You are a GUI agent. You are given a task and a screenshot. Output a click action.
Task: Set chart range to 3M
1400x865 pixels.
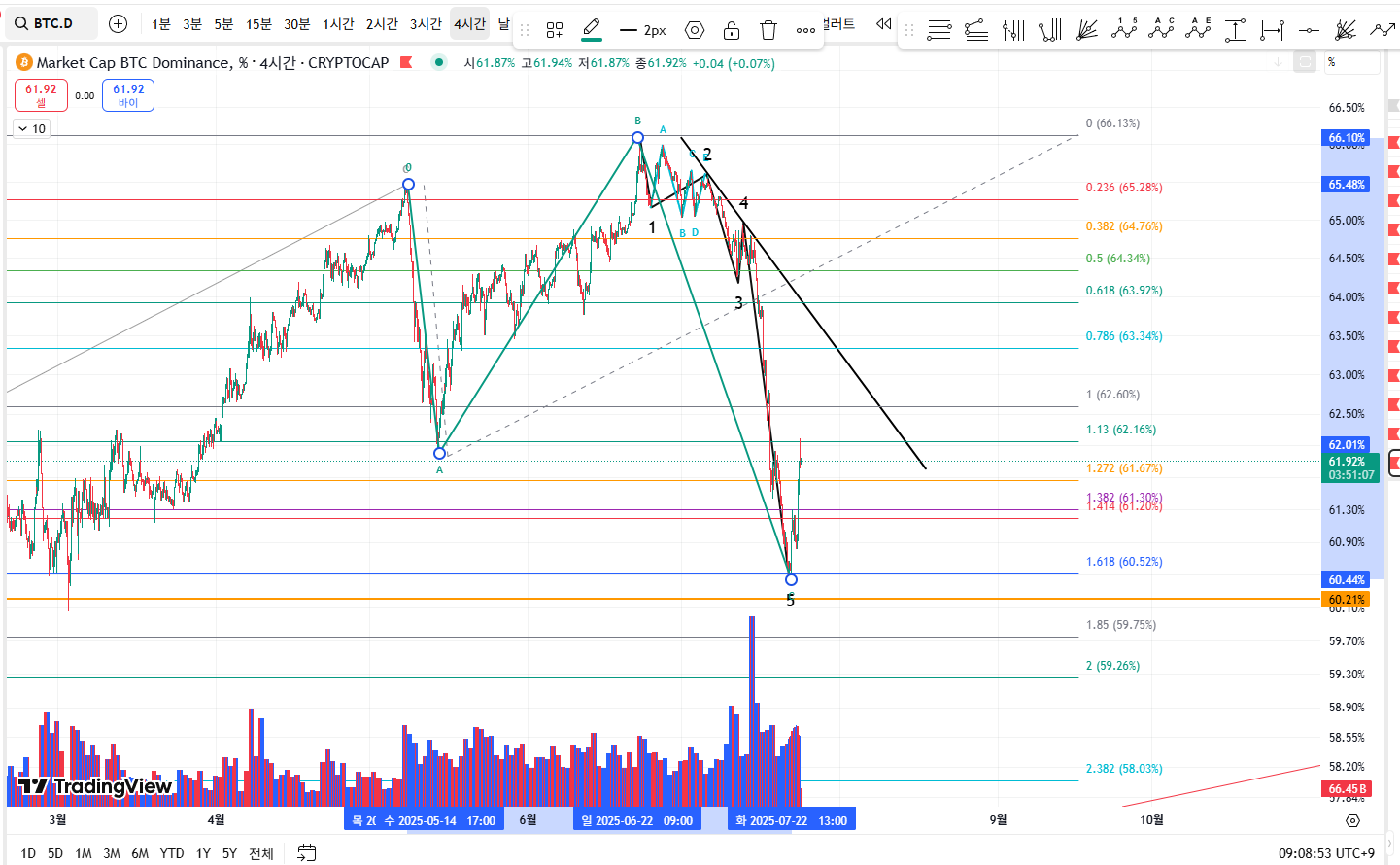pyautogui.click(x=112, y=853)
